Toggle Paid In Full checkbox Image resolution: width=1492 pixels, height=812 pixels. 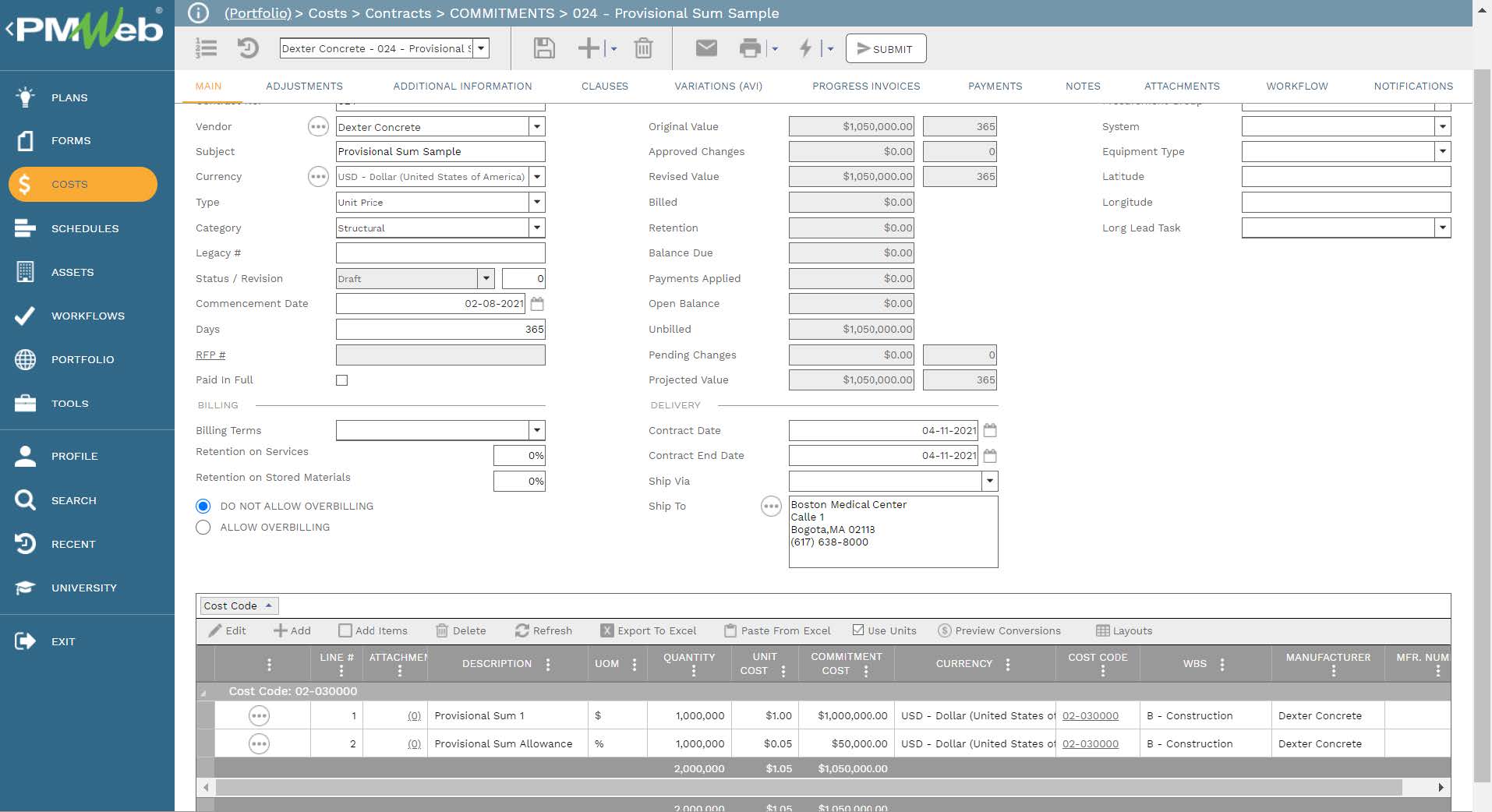341,380
